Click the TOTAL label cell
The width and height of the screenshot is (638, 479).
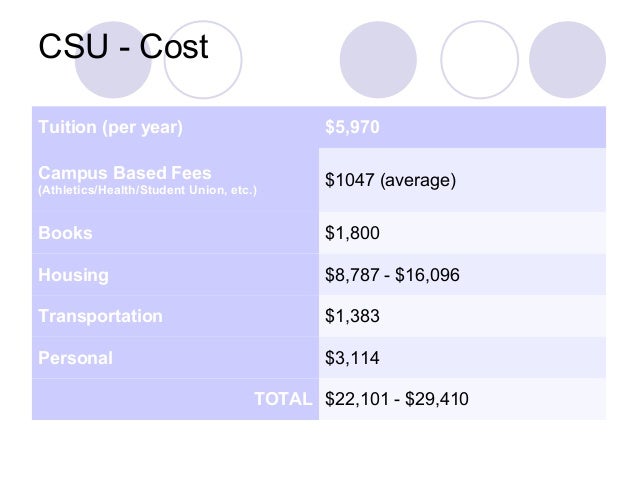(x=175, y=399)
